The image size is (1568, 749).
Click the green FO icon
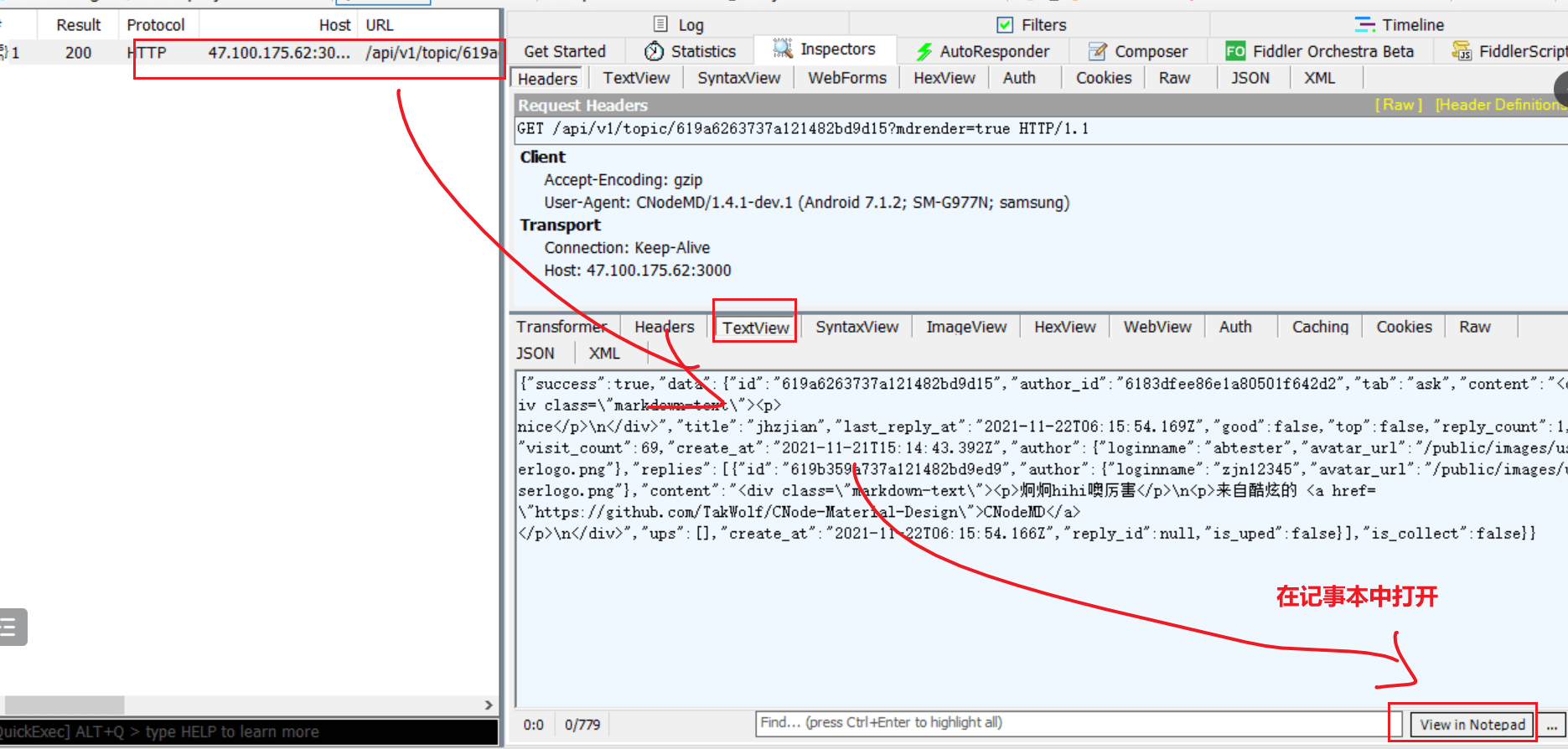click(1235, 51)
